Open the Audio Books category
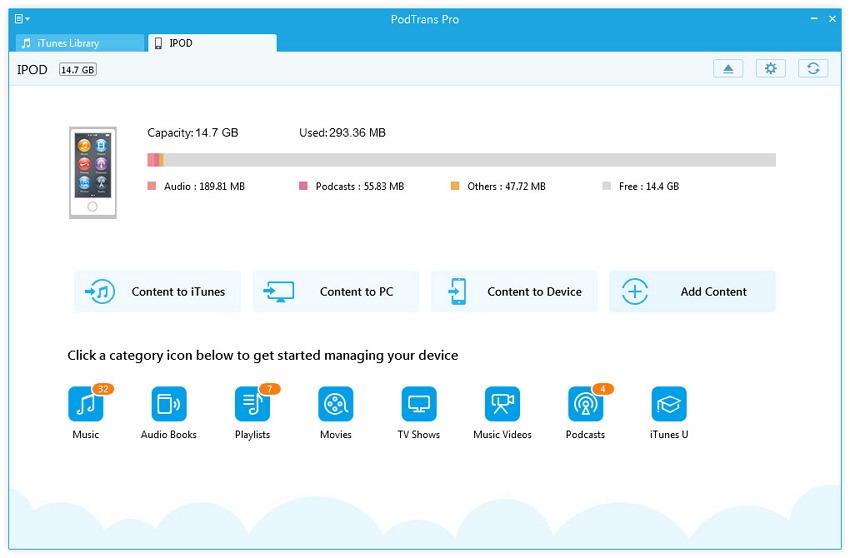The width and height of the screenshot is (850, 558). coord(169,404)
